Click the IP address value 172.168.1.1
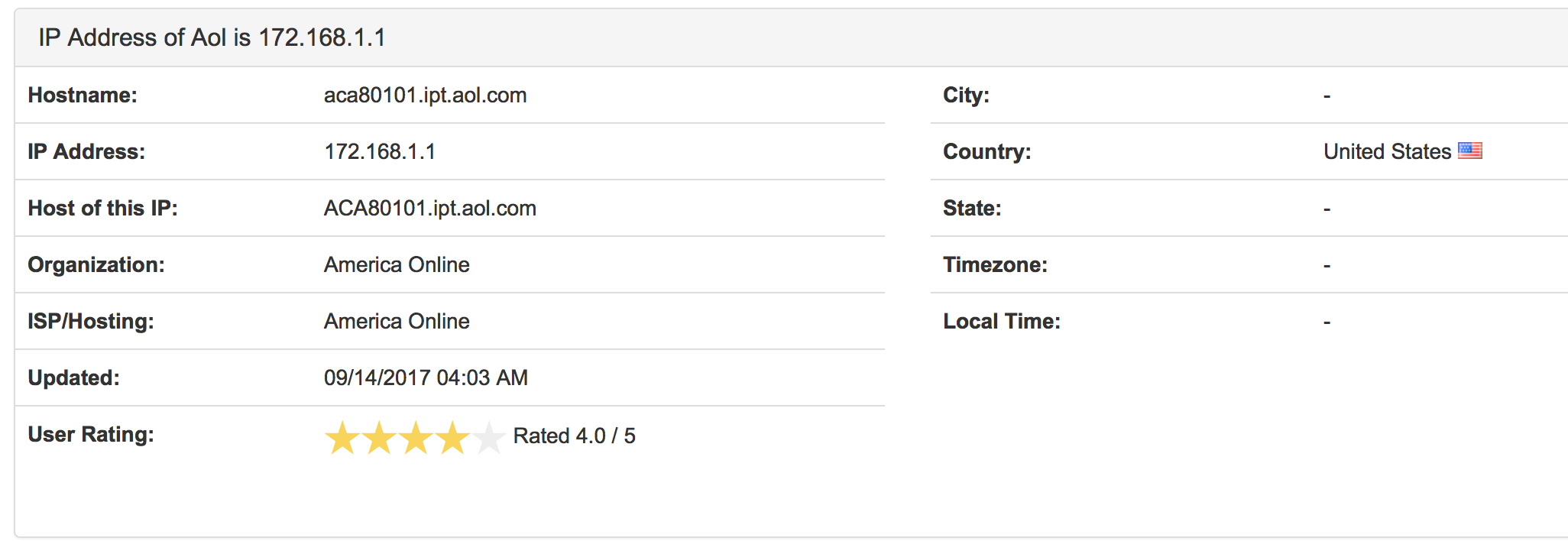 [x=380, y=152]
